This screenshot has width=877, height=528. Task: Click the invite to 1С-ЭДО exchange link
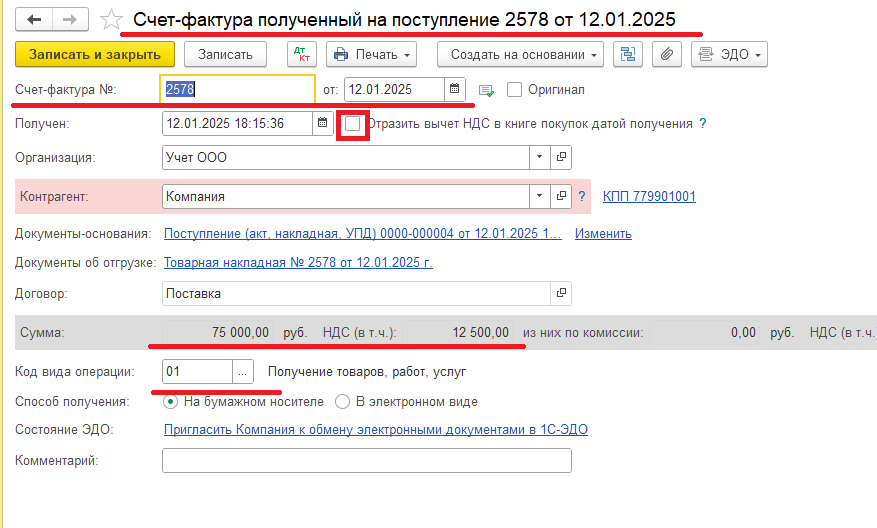[376, 430]
